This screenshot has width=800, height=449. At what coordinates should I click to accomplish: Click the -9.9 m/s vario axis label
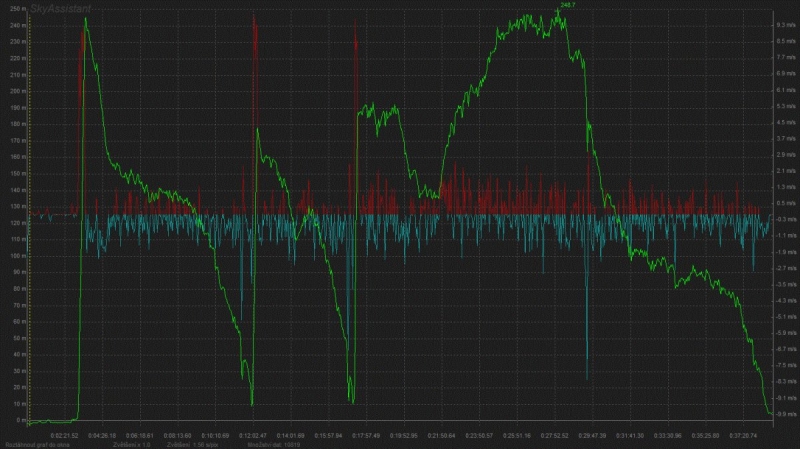(785, 413)
